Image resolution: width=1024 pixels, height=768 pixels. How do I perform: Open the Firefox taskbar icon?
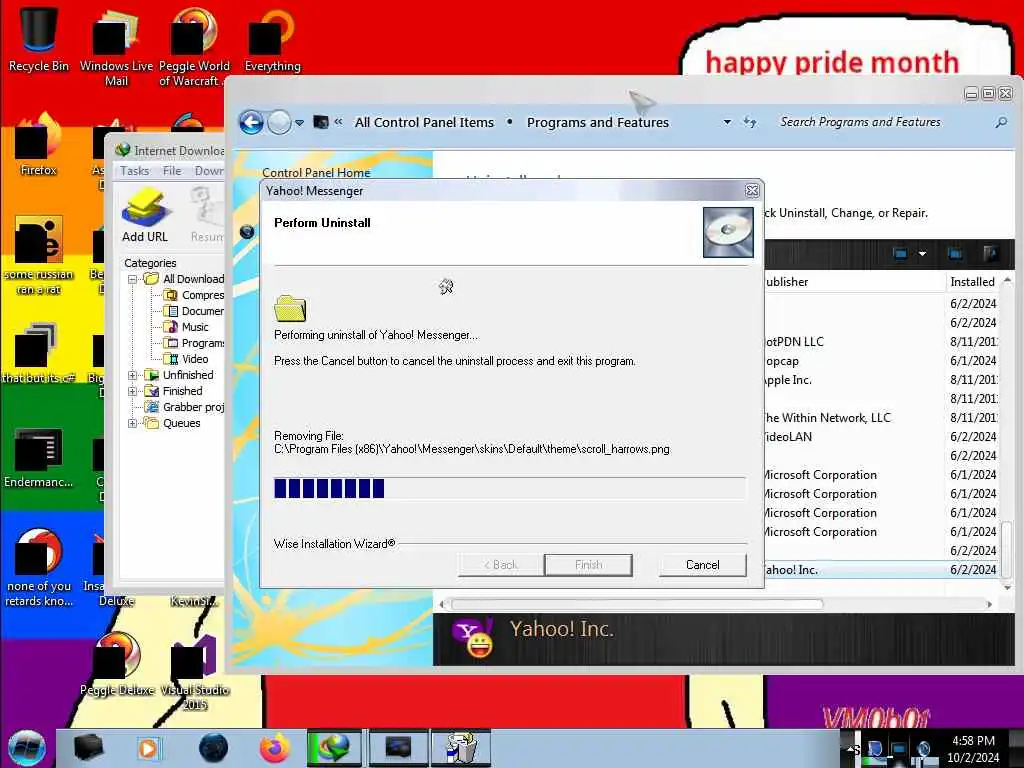coord(274,748)
